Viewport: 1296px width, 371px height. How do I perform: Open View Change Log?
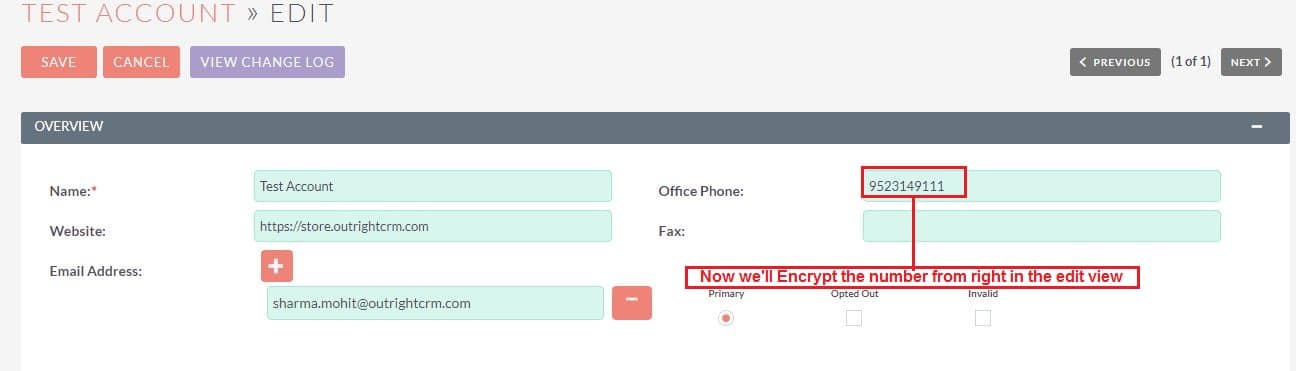tap(267, 62)
